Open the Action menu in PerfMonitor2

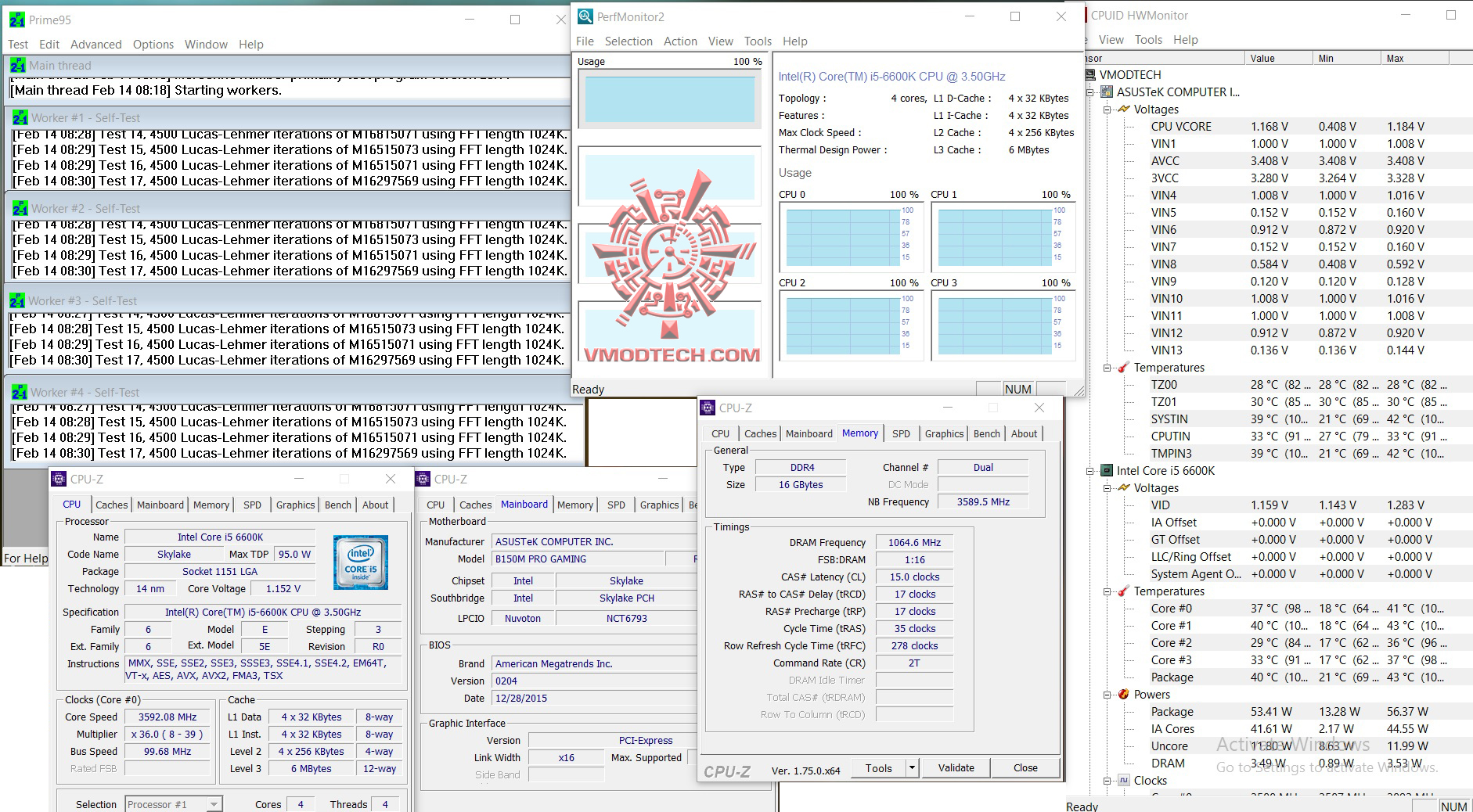680,41
